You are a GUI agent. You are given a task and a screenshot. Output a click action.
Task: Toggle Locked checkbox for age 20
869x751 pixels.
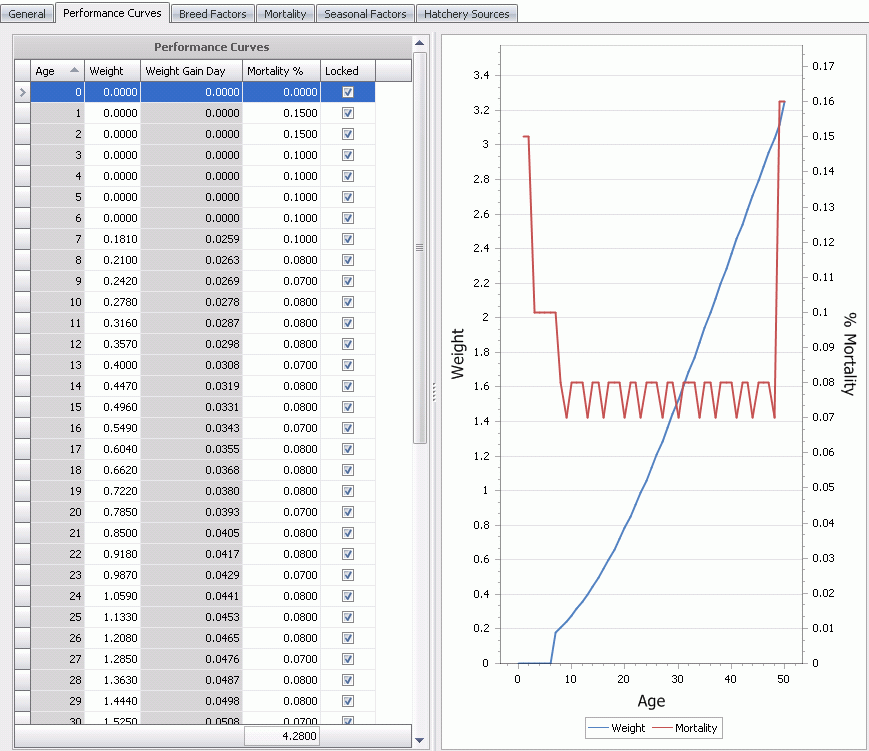pyautogui.click(x=348, y=512)
